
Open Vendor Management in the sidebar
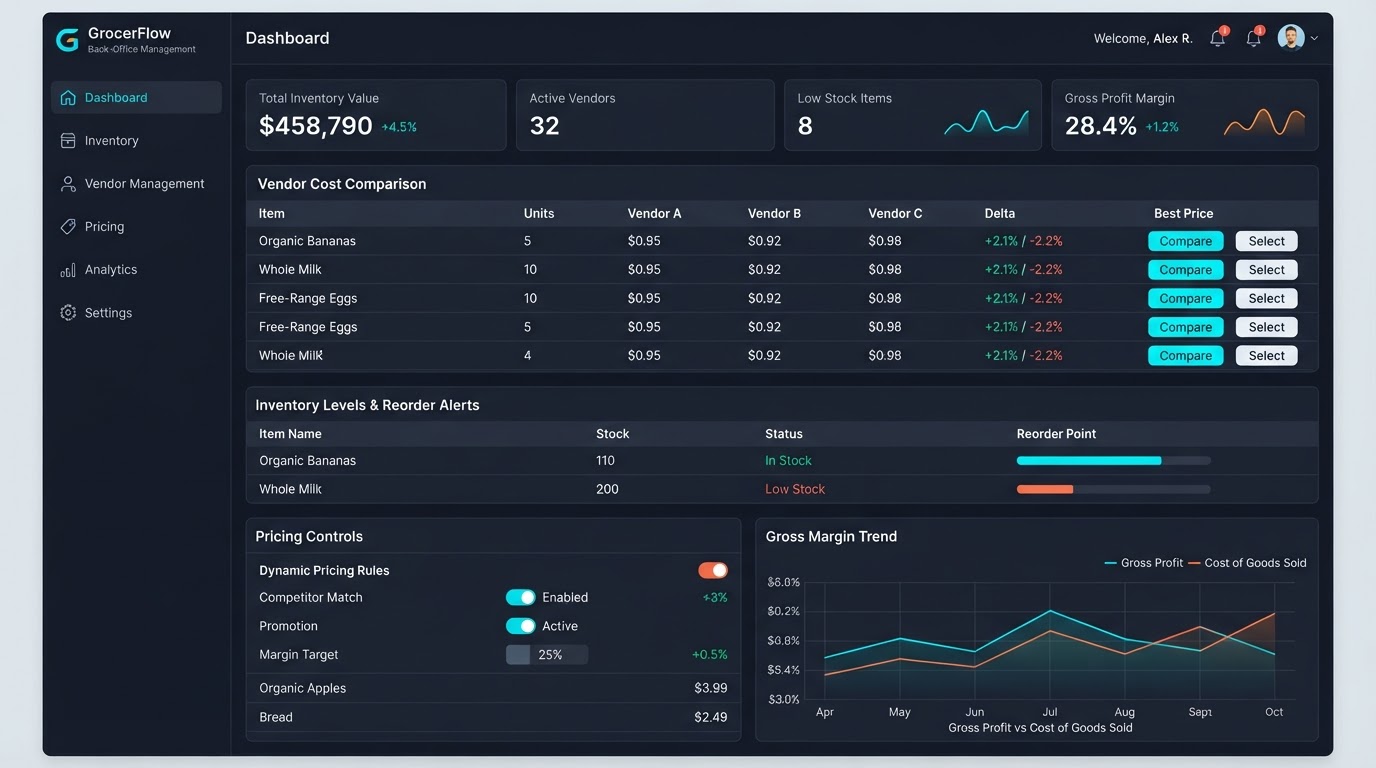(136, 184)
